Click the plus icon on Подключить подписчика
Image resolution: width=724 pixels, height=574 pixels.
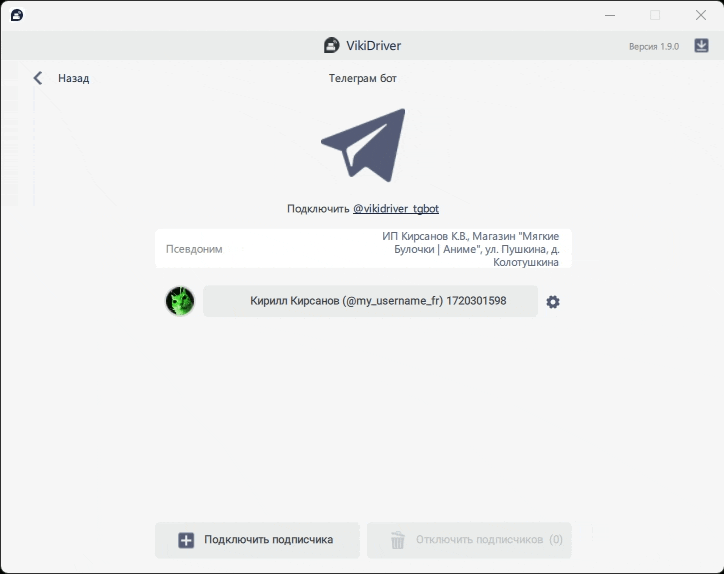(186, 540)
